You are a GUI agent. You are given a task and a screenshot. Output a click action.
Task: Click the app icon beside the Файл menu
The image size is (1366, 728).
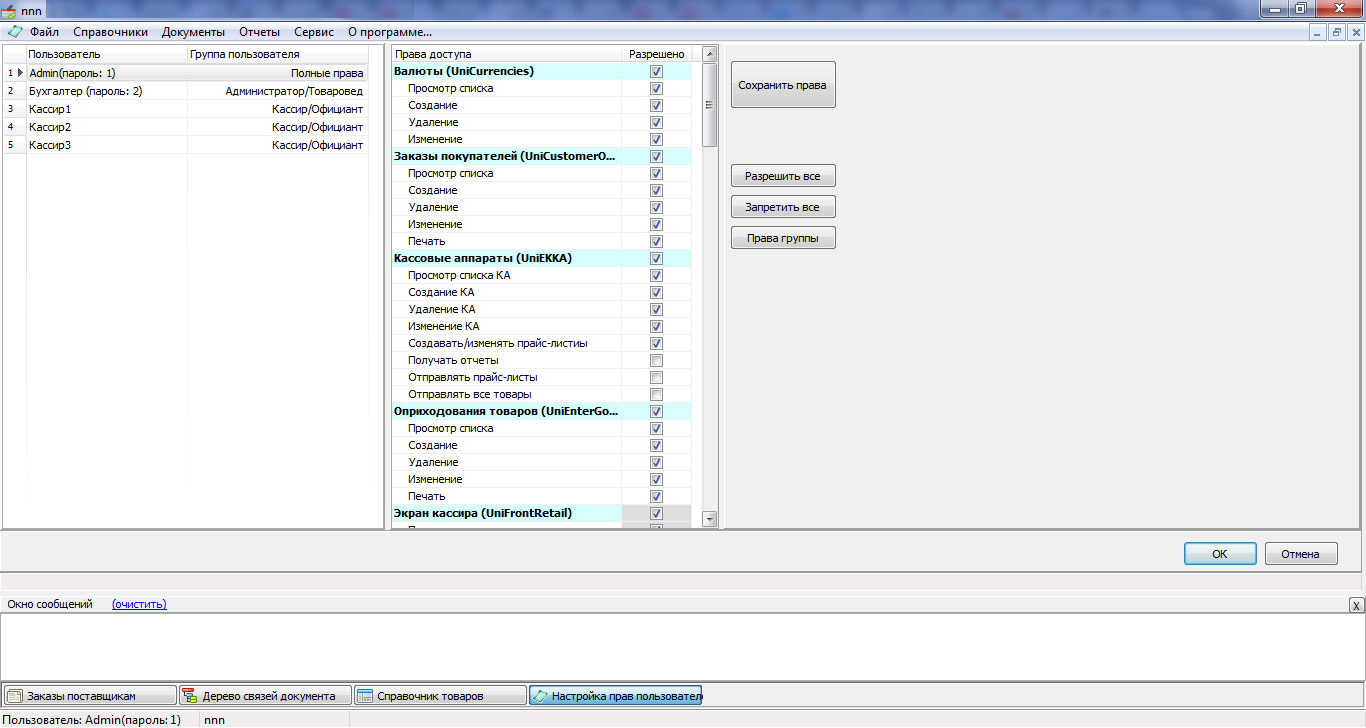[15, 32]
